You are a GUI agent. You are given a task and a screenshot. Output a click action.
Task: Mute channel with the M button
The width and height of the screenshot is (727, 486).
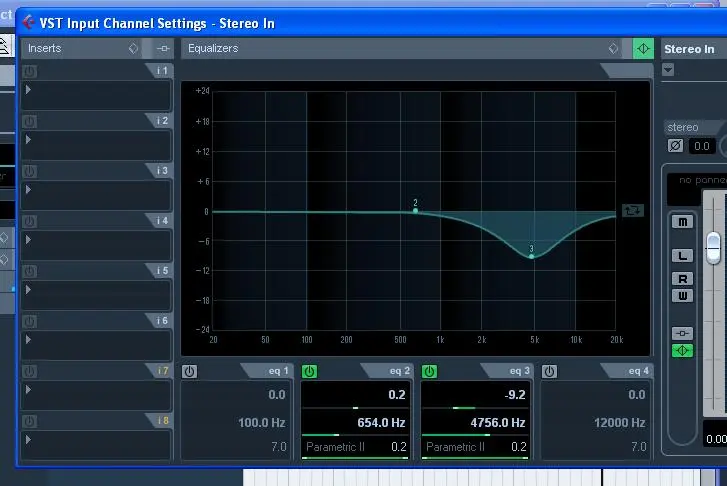(x=682, y=222)
